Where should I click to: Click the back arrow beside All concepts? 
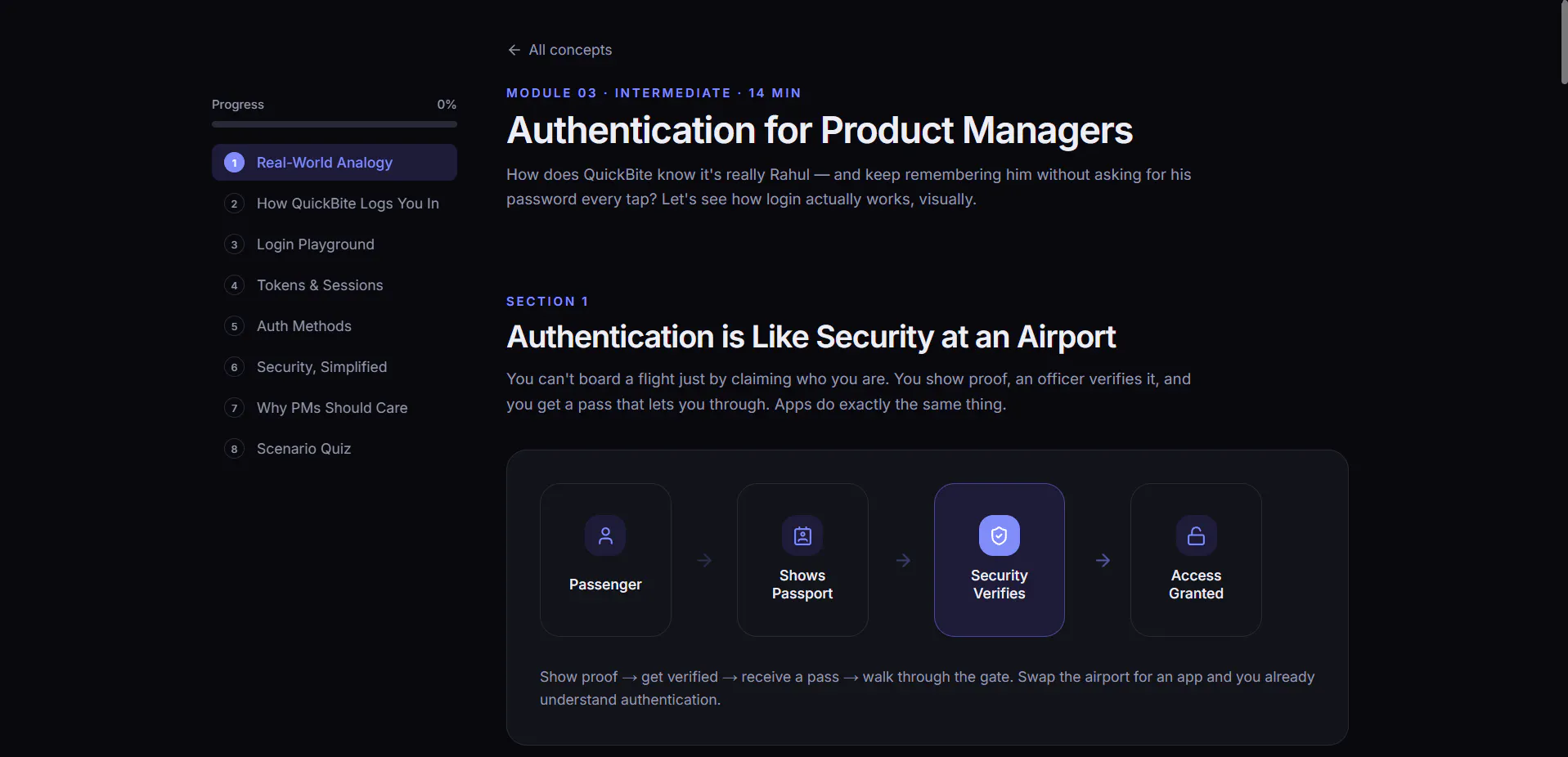coord(514,50)
